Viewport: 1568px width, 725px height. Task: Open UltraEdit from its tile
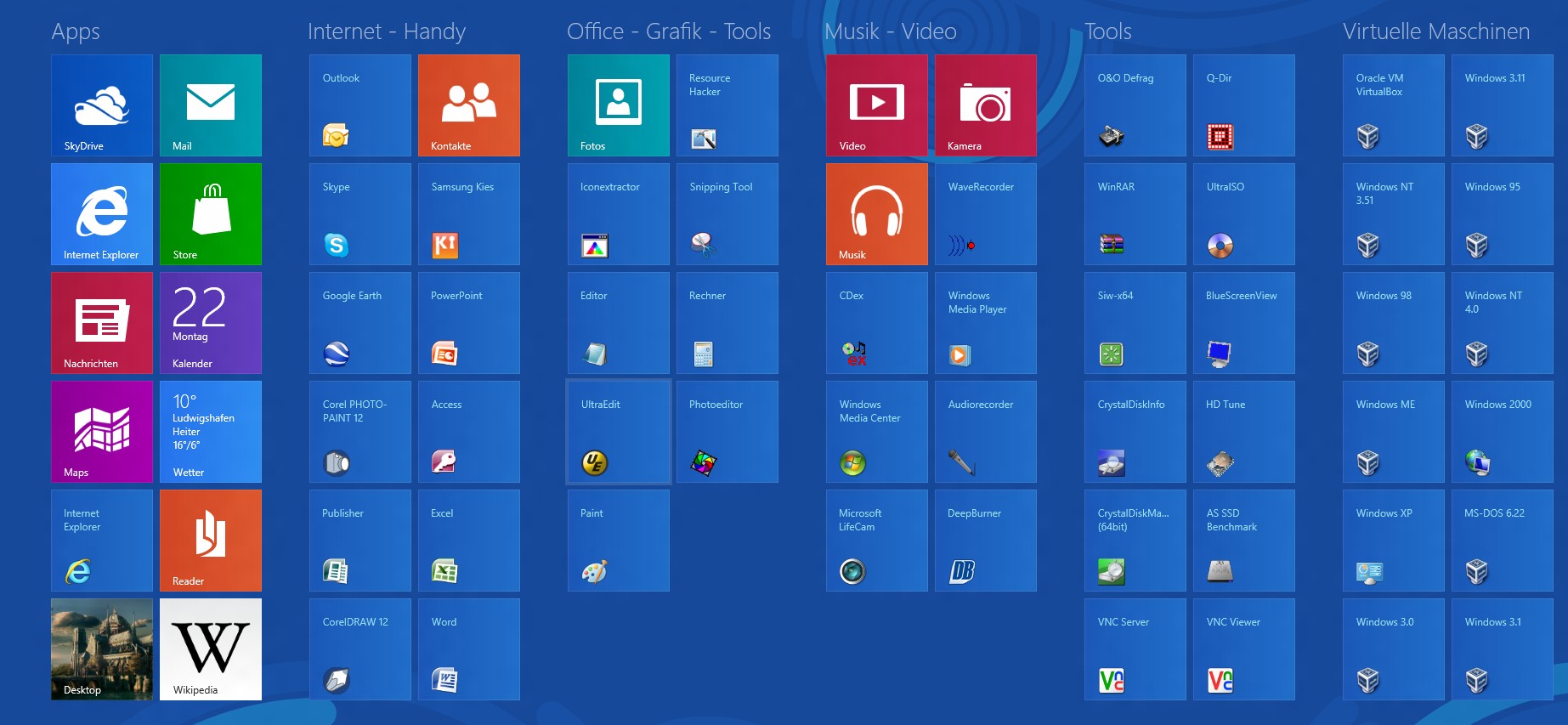(619, 432)
